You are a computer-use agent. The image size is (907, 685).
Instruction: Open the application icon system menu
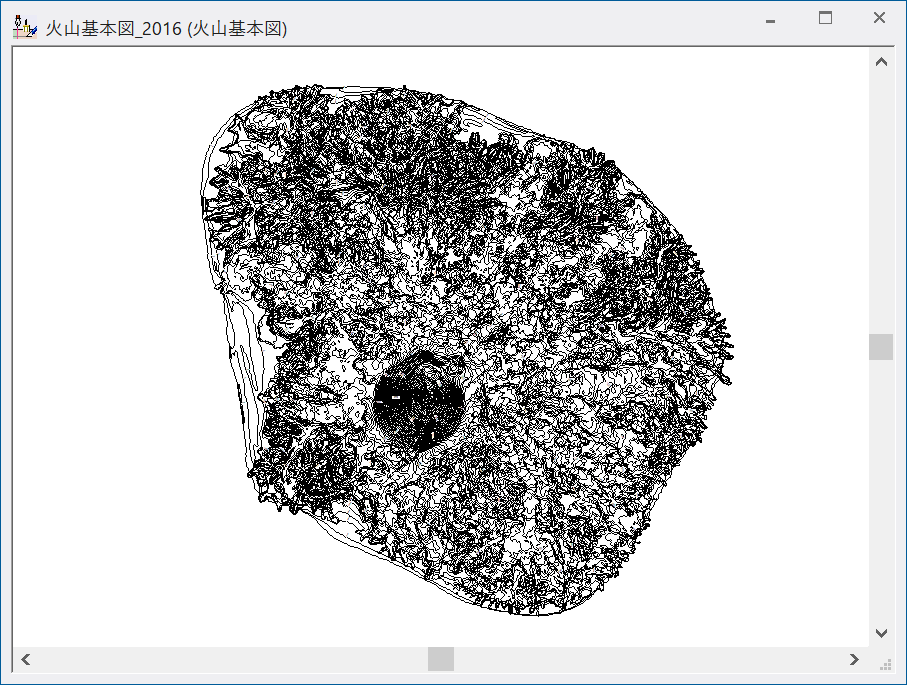[25, 27]
